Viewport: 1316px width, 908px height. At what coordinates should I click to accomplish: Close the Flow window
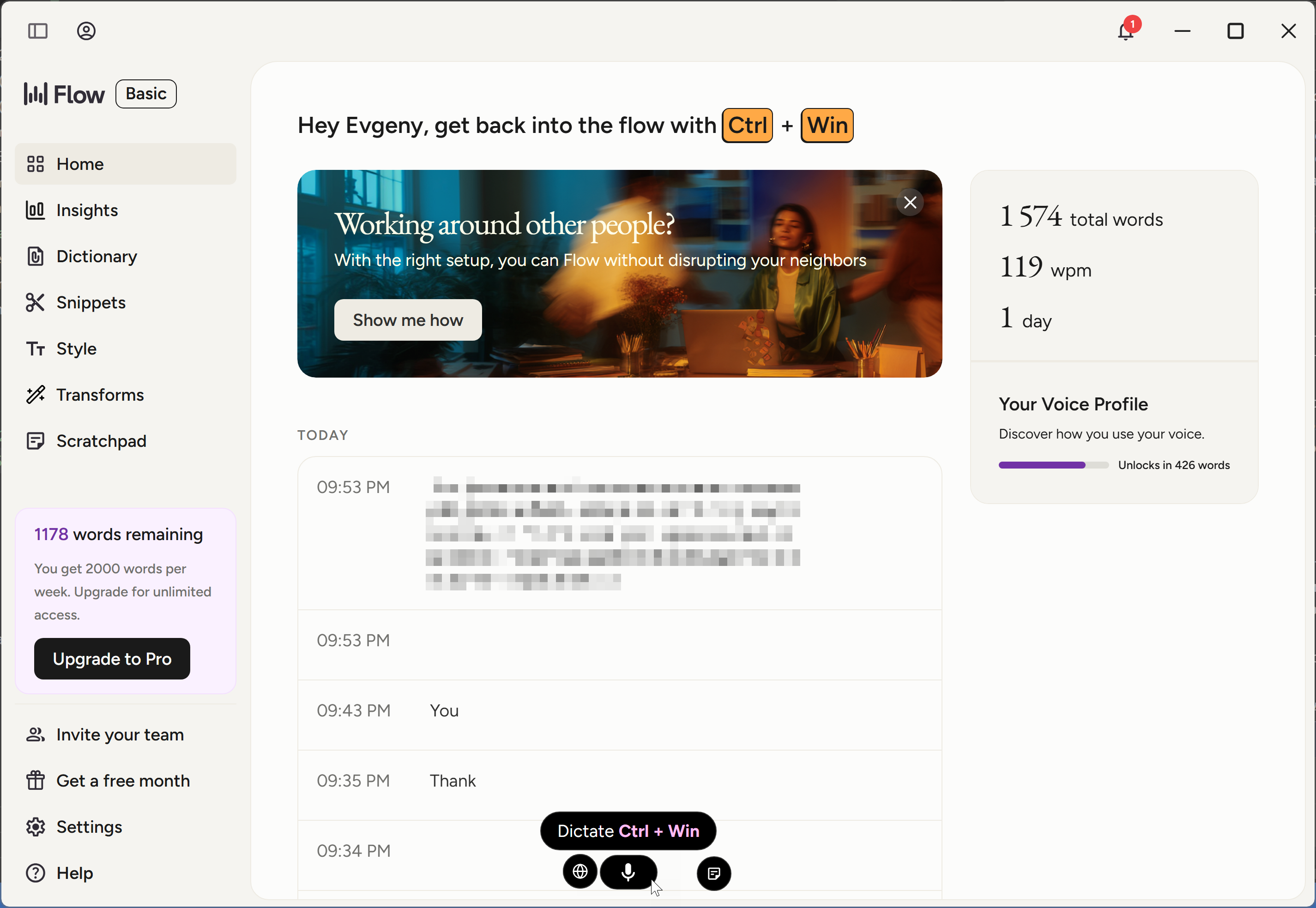[x=1288, y=31]
